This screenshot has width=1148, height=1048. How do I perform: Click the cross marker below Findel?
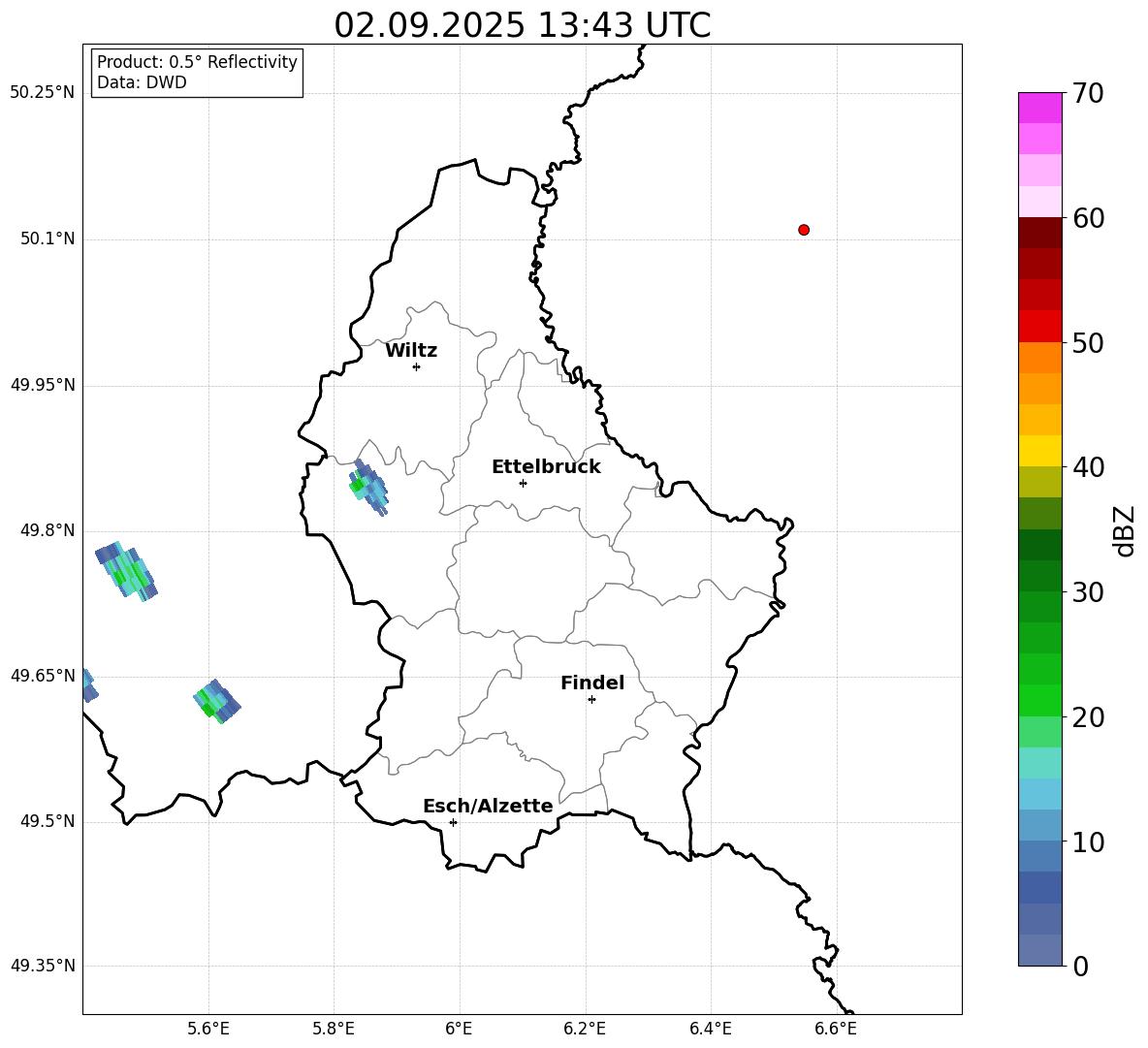pos(591,700)
